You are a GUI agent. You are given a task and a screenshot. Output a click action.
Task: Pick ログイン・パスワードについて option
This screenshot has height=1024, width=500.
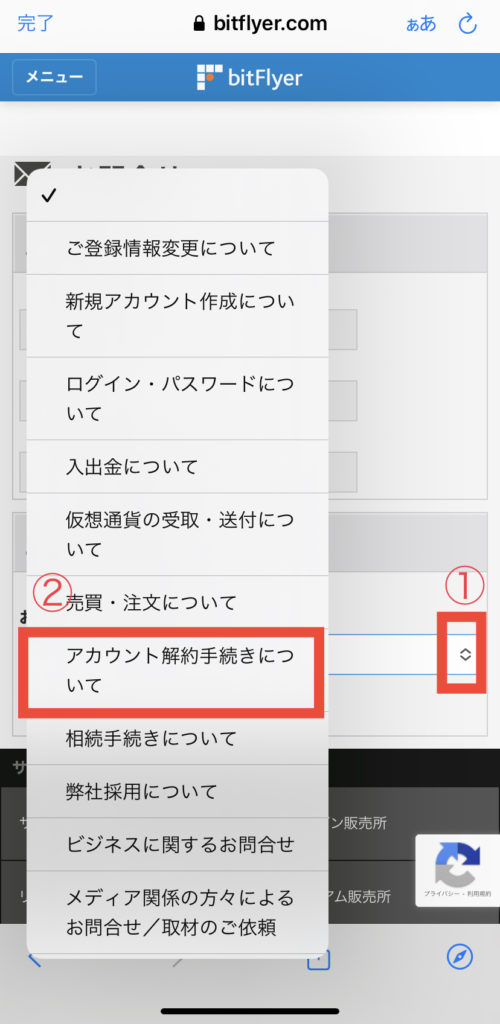(178, 398)
